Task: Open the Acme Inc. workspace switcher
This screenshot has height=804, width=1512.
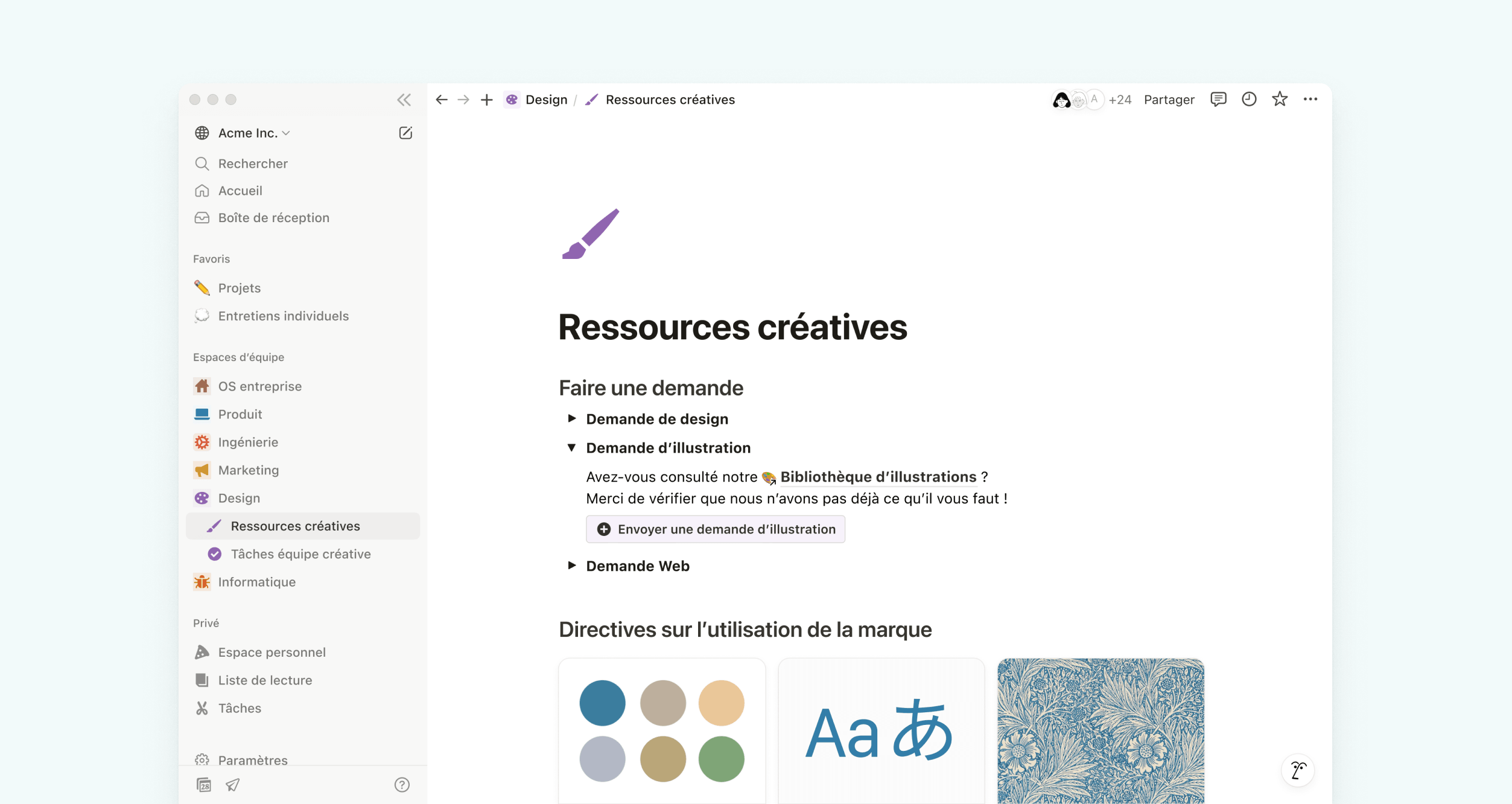Action: [243, 133]
